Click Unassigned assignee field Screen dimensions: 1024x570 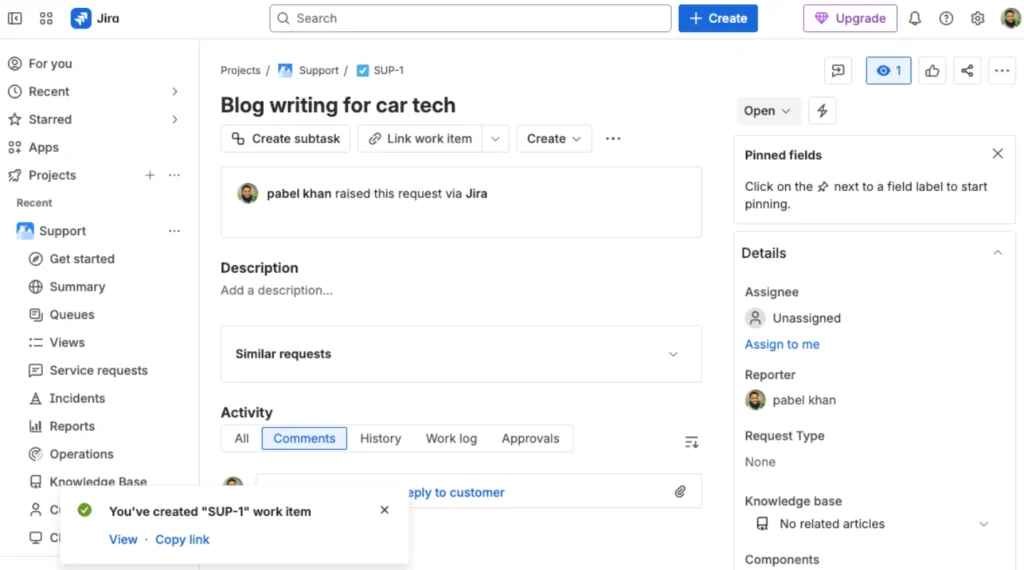pyautogui.click(x=793, y=318)
